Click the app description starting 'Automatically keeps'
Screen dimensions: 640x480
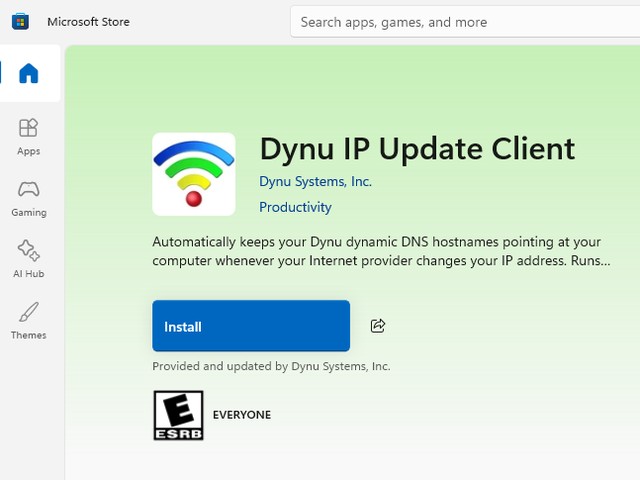381,251
